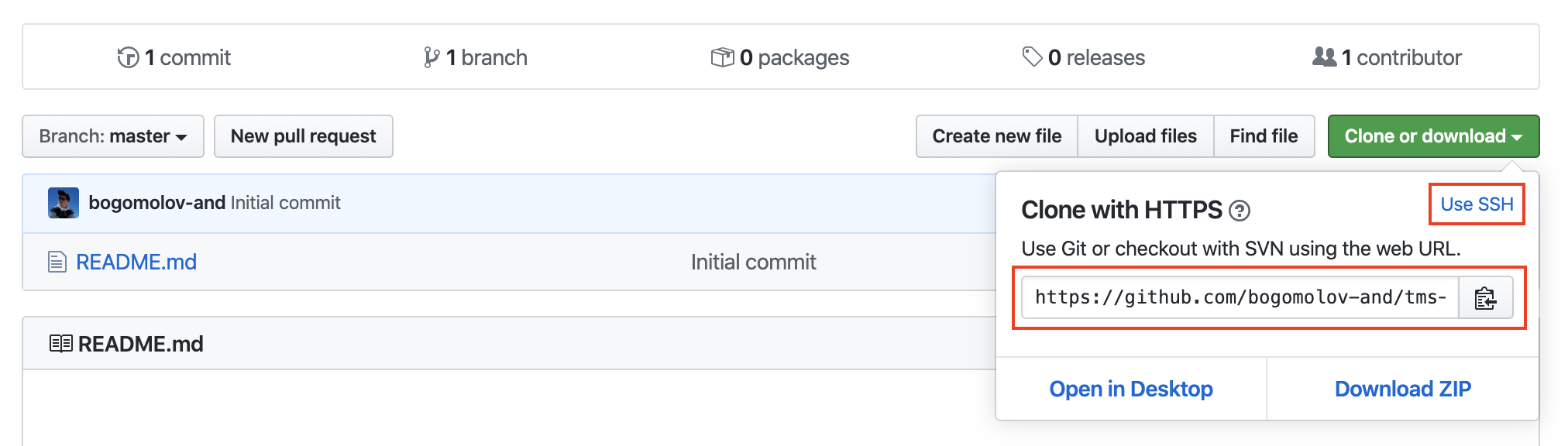
Task: Click the releases tag icon
Action: click(x=1032, y=57)
